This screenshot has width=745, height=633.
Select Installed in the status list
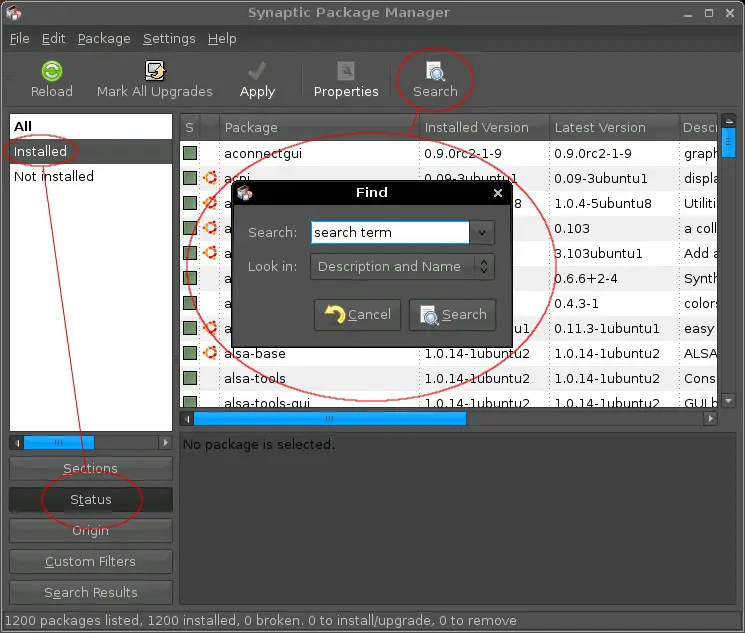tap(91, 152)
